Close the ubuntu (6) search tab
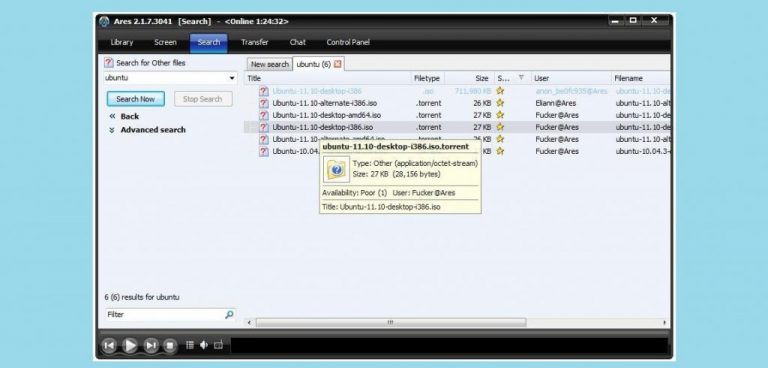Viewport: 768px width, 368px height. point(338,64)
